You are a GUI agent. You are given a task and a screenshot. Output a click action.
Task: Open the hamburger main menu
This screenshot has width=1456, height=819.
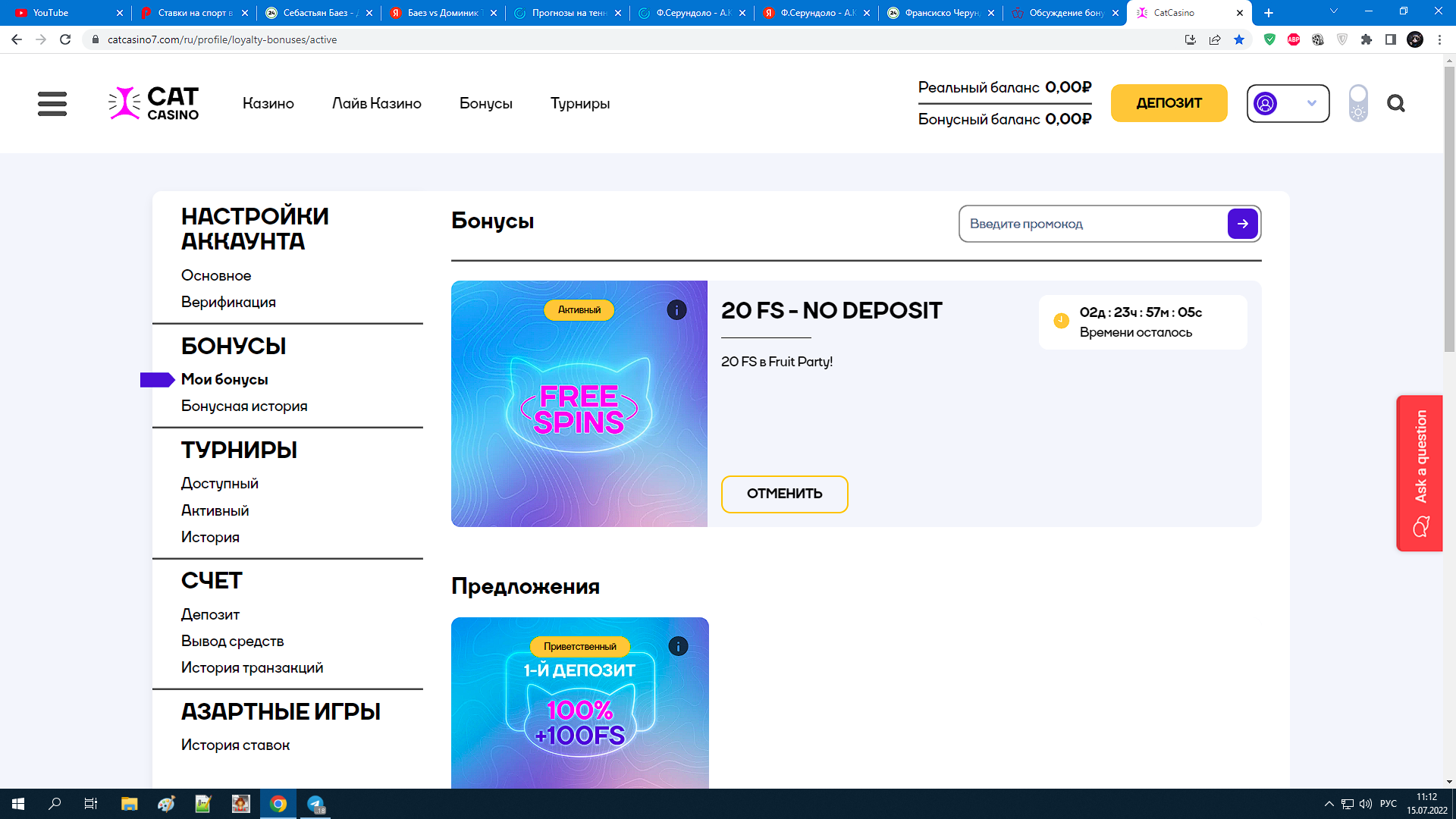(52, 104)
